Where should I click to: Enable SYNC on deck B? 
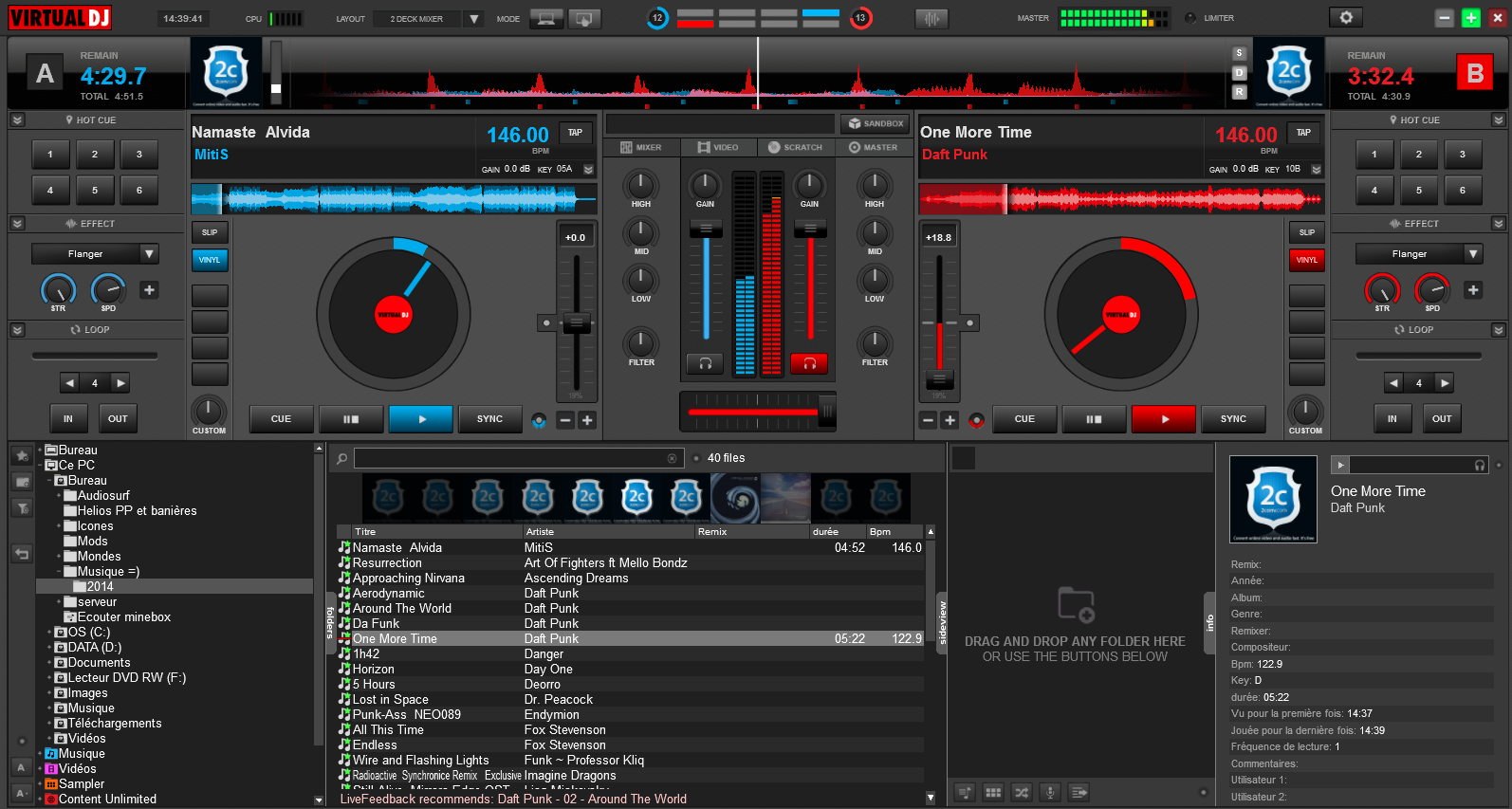click(1233, 419)
